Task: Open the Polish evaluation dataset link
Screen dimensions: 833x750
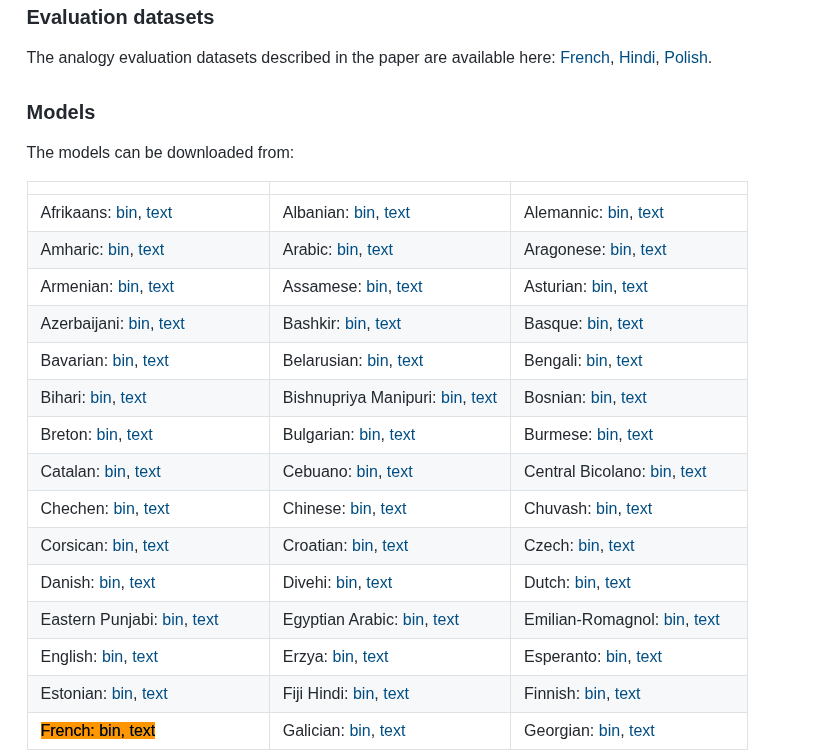Action: coord(685,58)
